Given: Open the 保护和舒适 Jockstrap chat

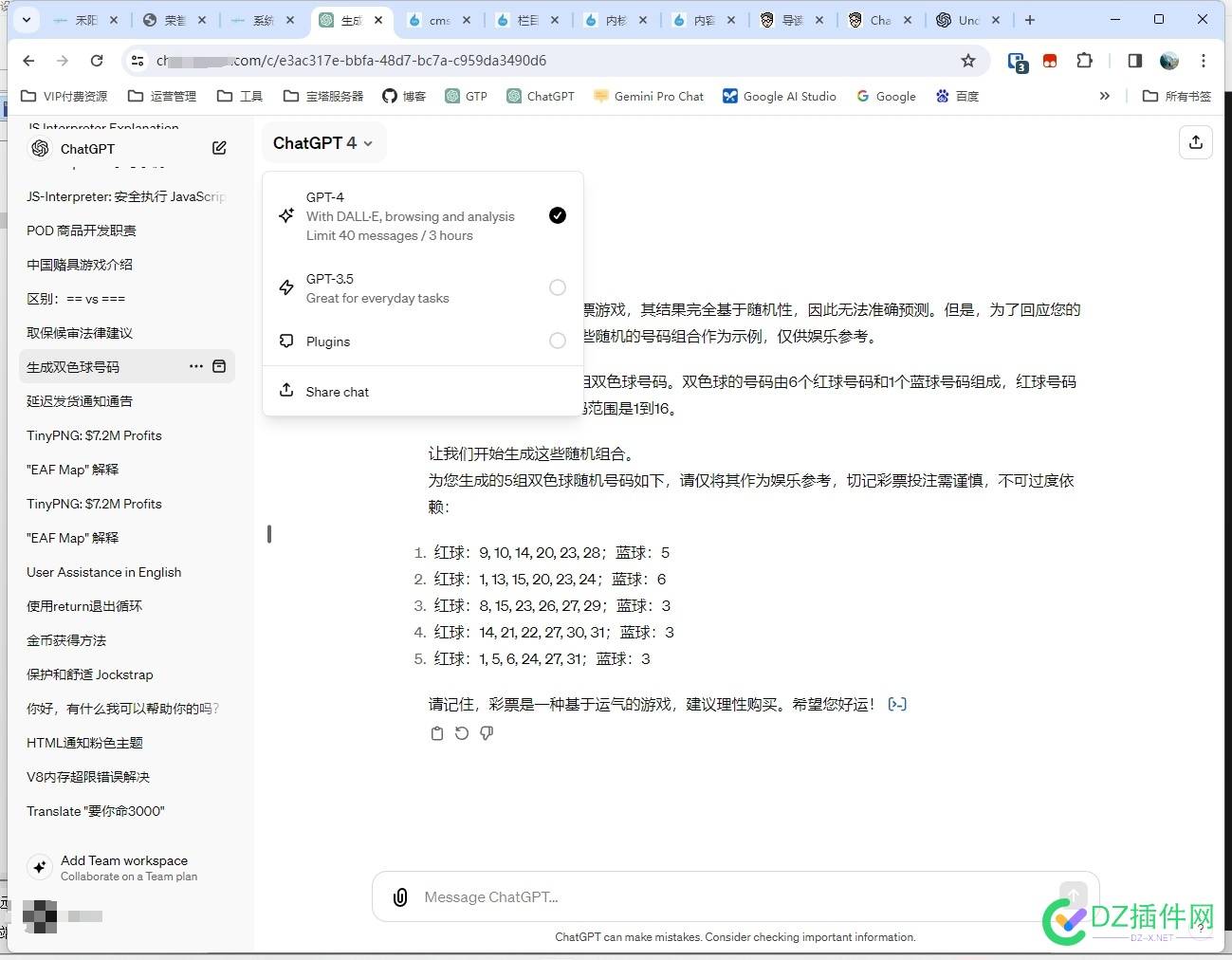Looking at the screenshot, I should 127,674.
